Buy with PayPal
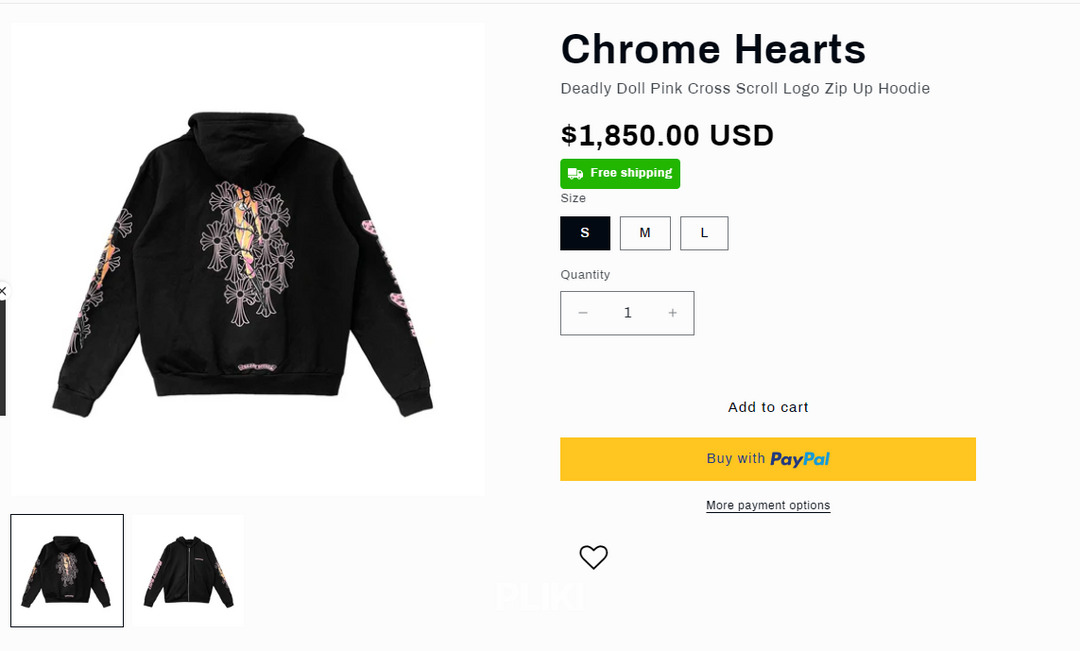1080x651 pixels. [767, 459]
